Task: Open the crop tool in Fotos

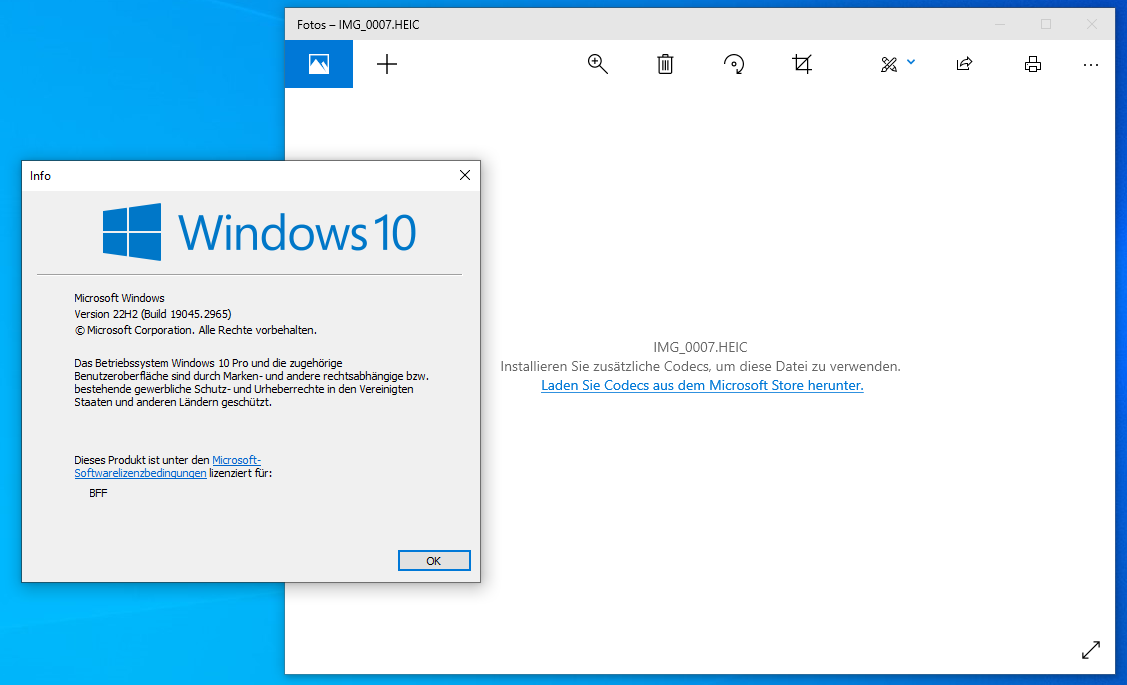Action: coord(802,64)
